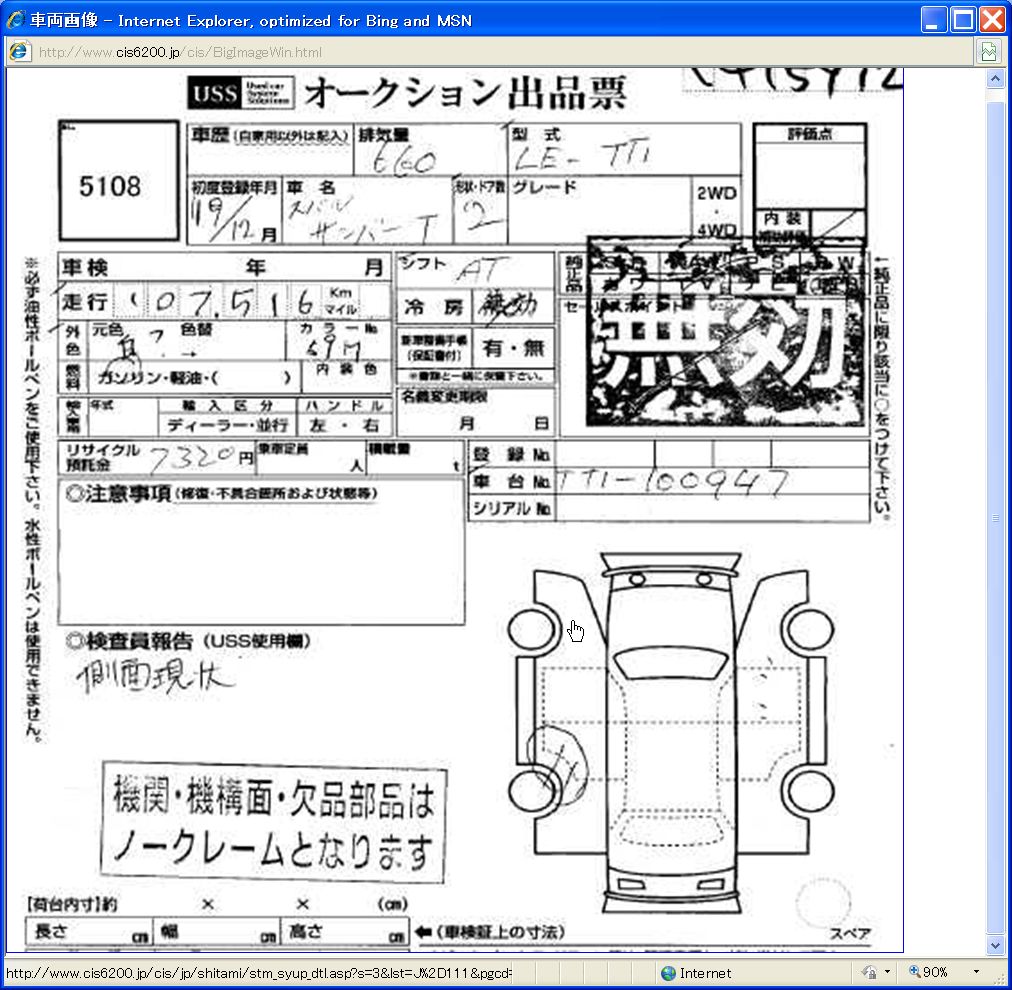Click the page icon beside the address URL
The height and width of the screenshot is (990, 1012).
pos(18,52)
